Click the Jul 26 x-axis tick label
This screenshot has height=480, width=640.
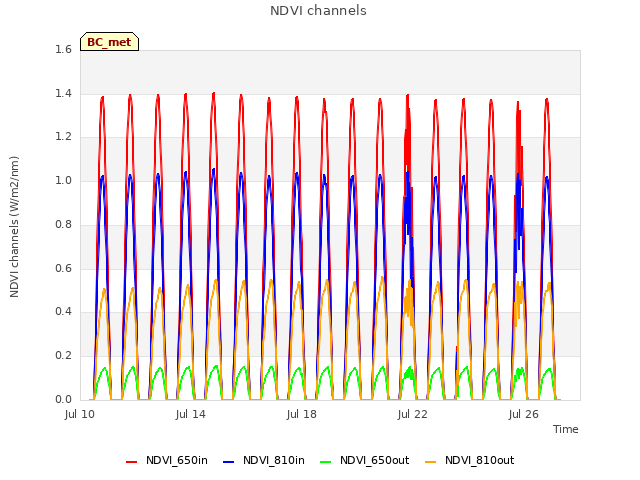[x=524, y=415]
